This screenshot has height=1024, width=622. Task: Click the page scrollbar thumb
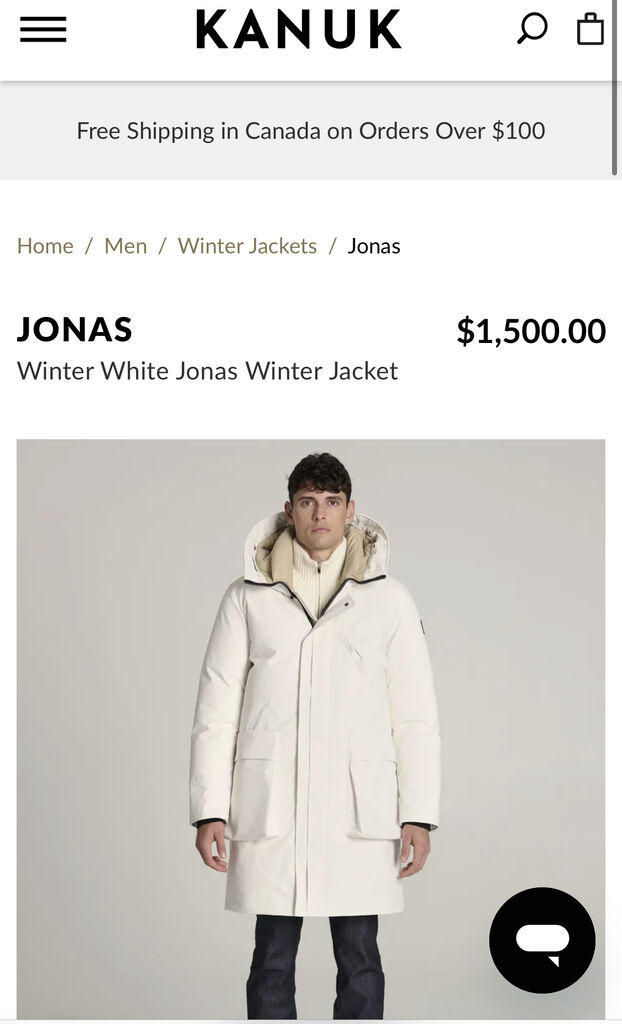(x=615, y=88)
